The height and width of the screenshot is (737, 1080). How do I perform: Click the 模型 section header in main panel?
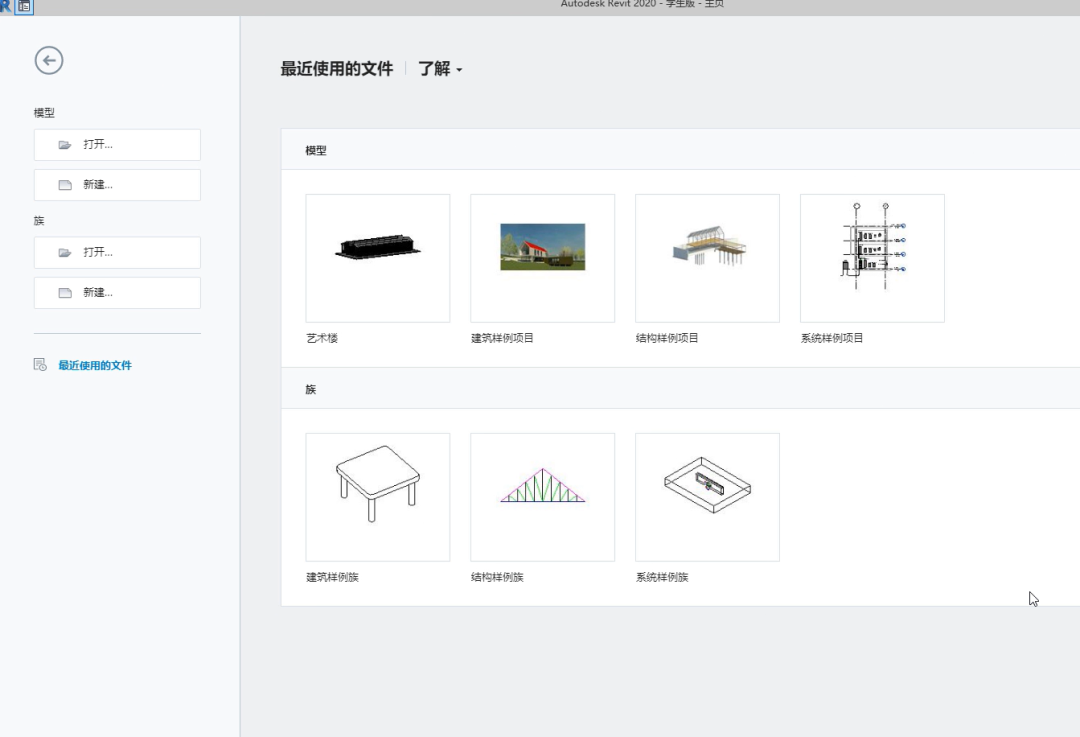click(x=316, y=150)
